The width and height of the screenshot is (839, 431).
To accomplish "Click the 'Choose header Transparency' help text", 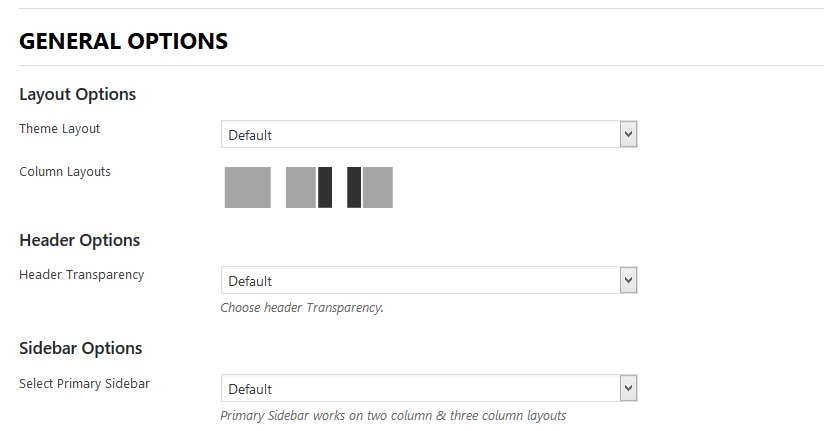I will [x=302, y=308].
